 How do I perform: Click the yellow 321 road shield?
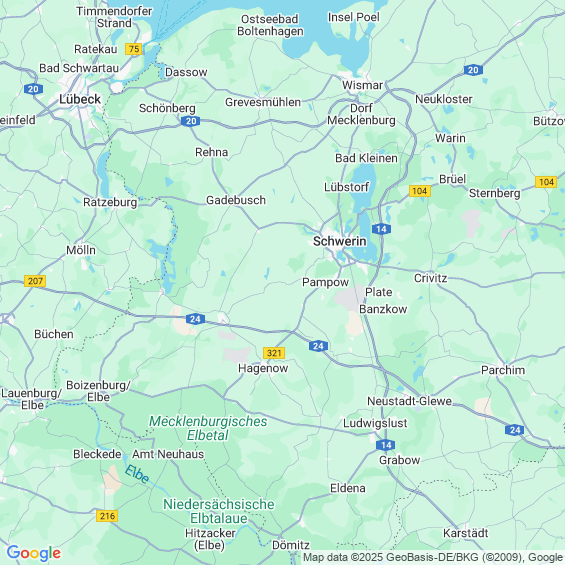pyautogui.click(x=274, y=353)
